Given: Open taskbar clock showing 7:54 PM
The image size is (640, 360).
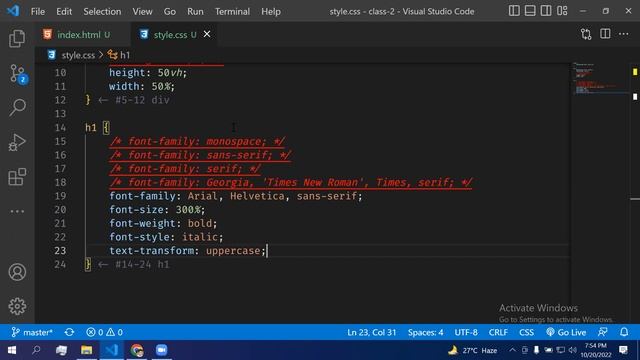Looking at the screenshot, I should pyautogui.click(x=596, y=350).
